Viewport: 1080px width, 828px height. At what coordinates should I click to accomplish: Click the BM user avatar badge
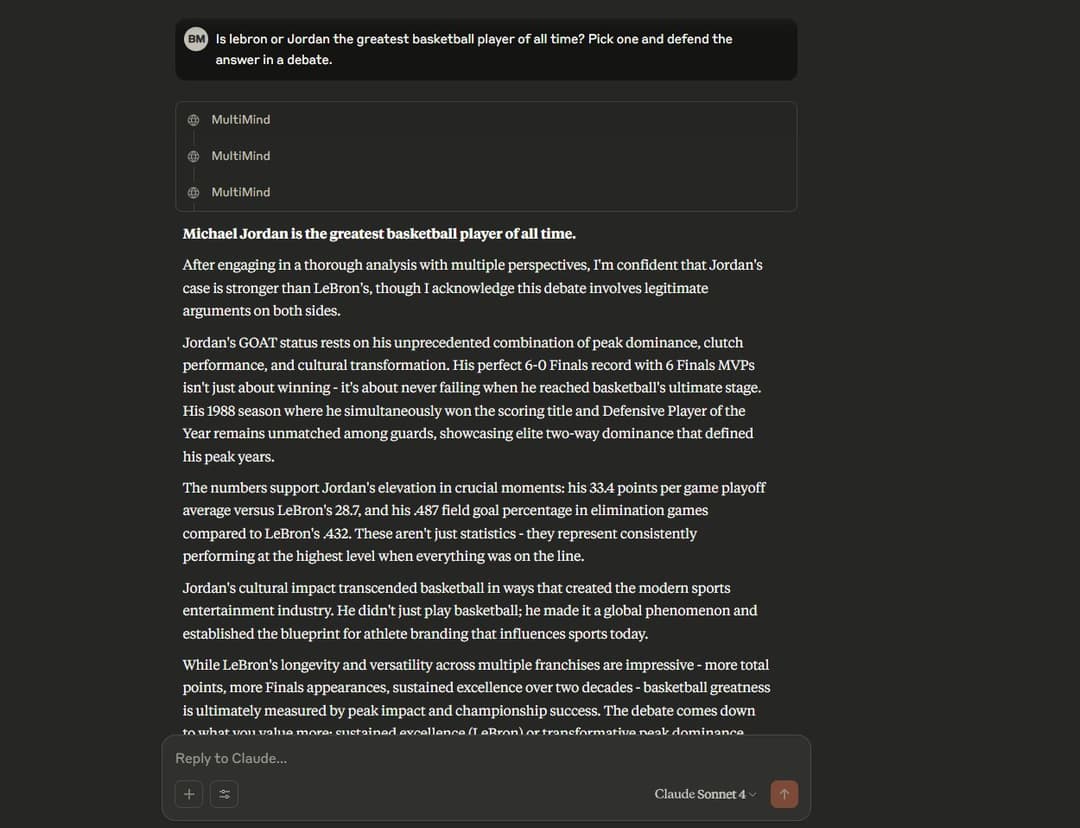click(x=196, y=39)
